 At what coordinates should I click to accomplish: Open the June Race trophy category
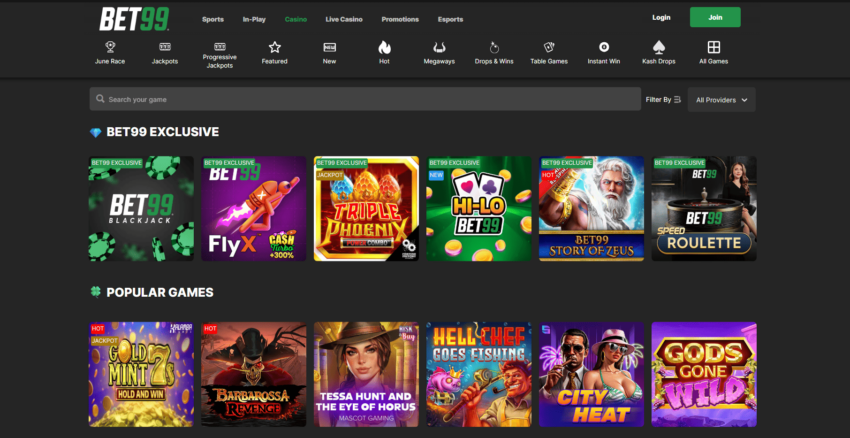point(110,53)
